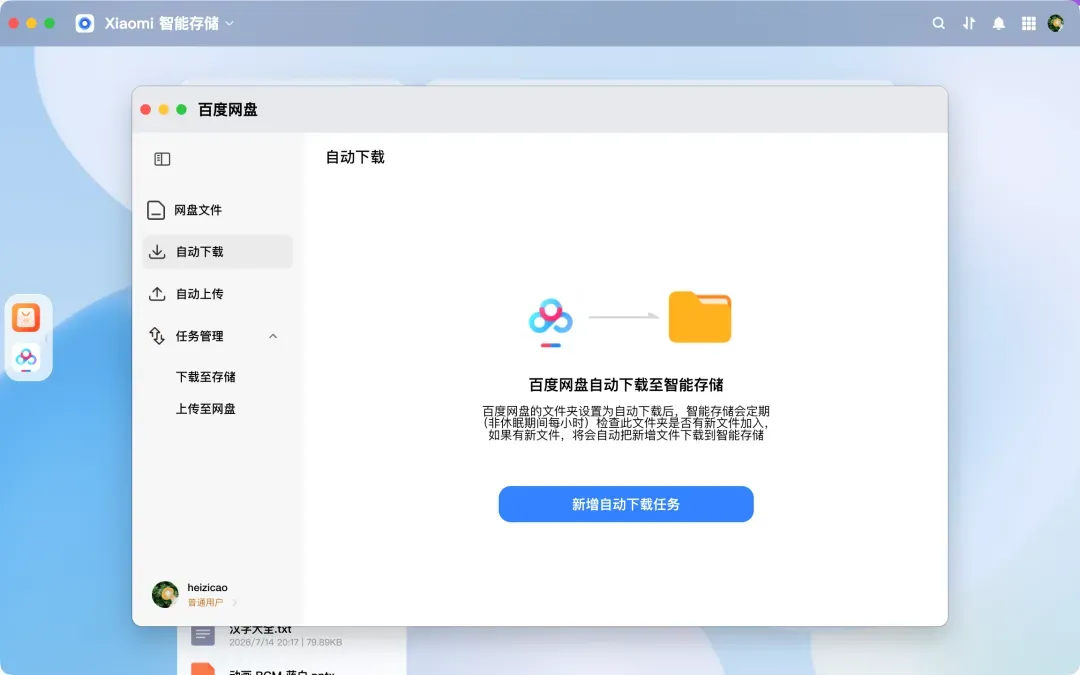Expand heizicao account chevron
The width and height of the screenshot is (1080, 675).
click(235, 603)
